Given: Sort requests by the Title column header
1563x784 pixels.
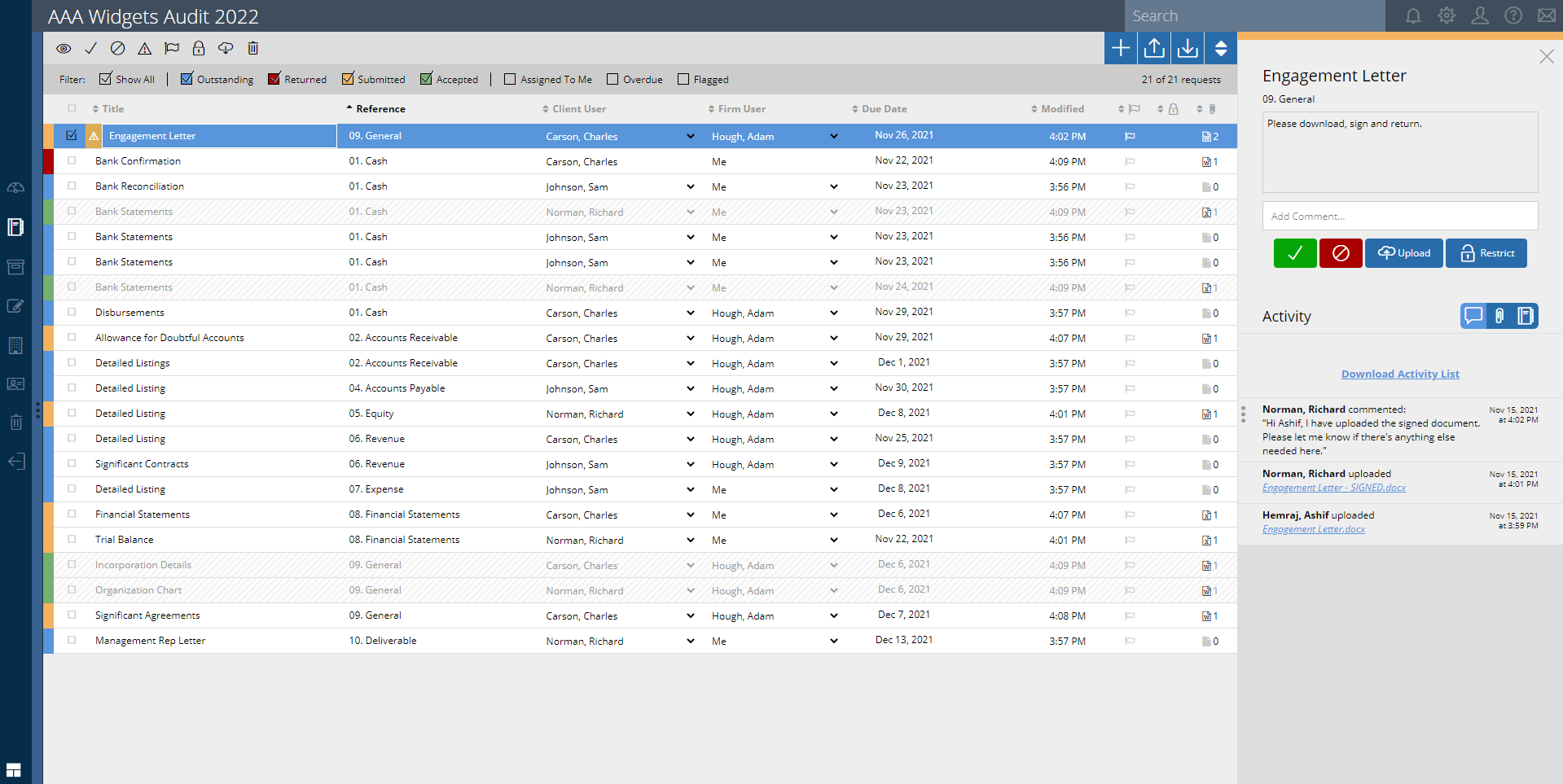Looking at the screenshot, I should click(112, 108).
